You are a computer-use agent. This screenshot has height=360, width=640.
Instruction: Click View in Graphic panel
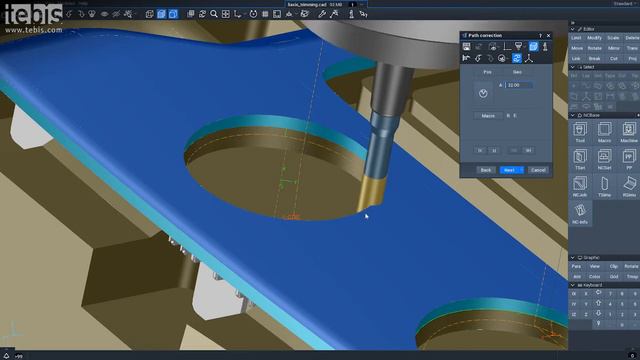tap(594, 266)
